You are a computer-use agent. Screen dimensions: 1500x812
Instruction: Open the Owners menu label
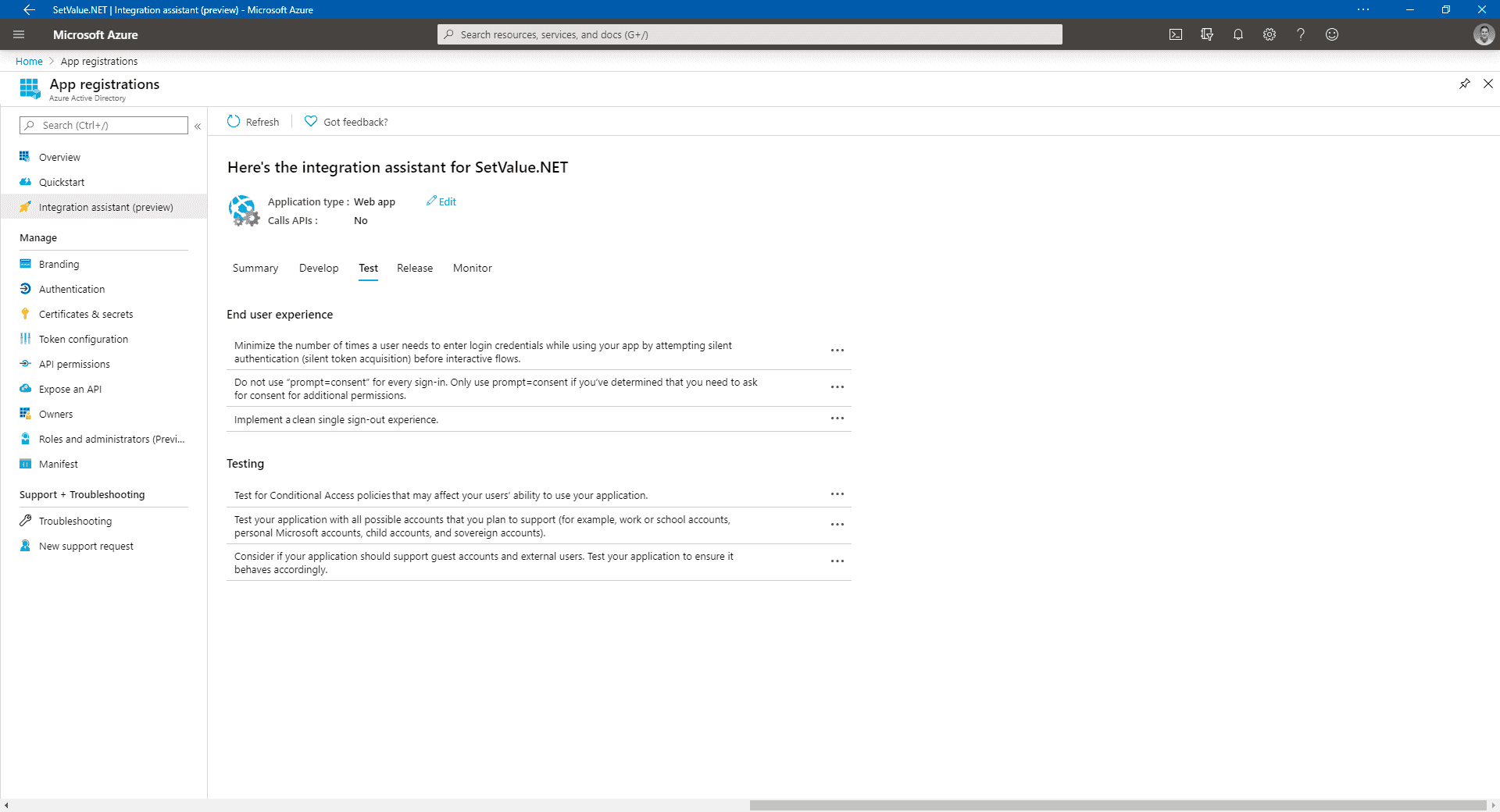(55, 414)
